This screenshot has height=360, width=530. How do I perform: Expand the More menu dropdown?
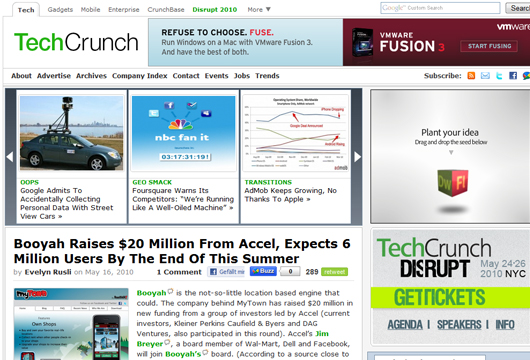pyautogui.click(x=259, y=9)
